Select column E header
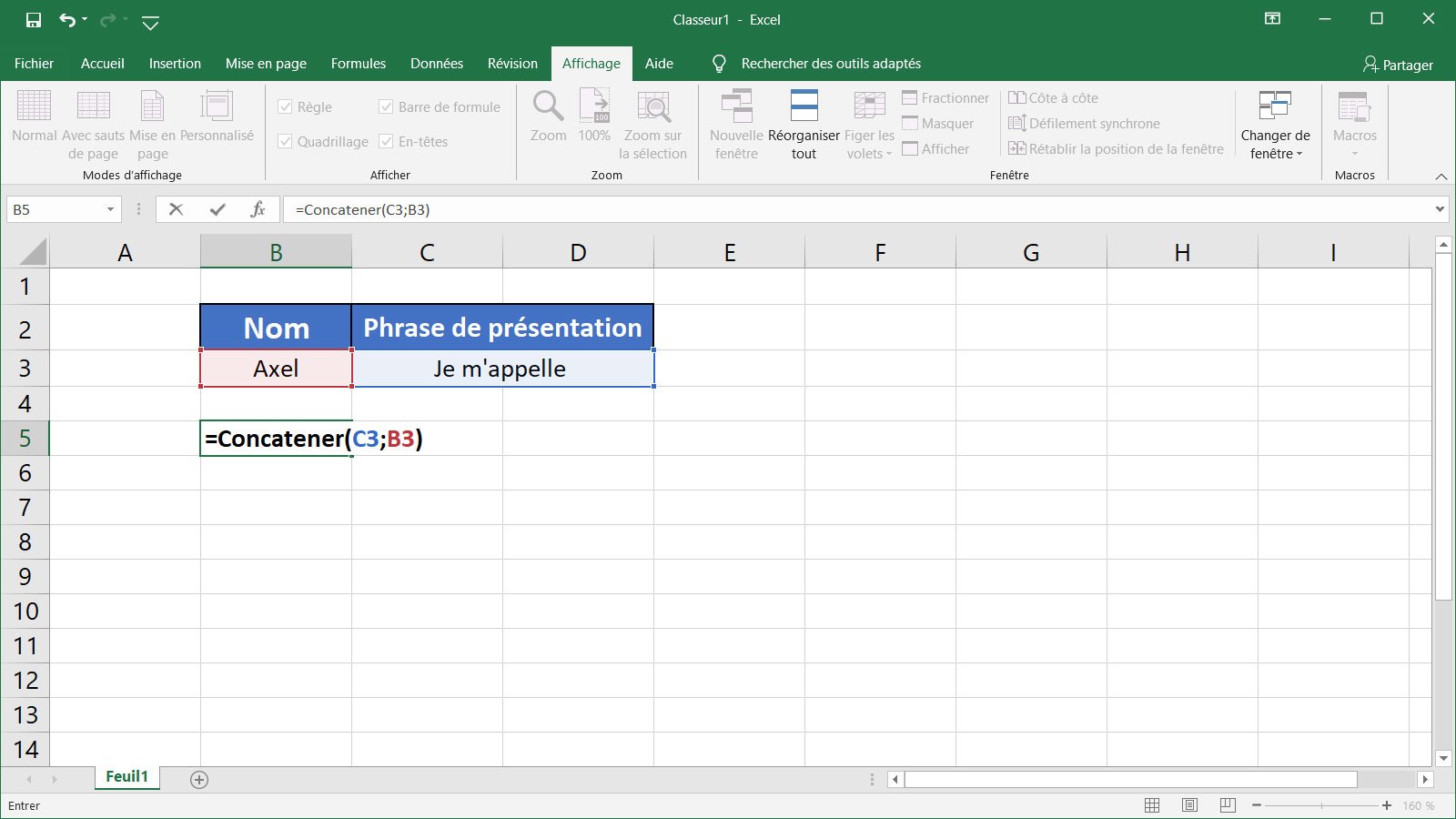 tap(729, 252)
